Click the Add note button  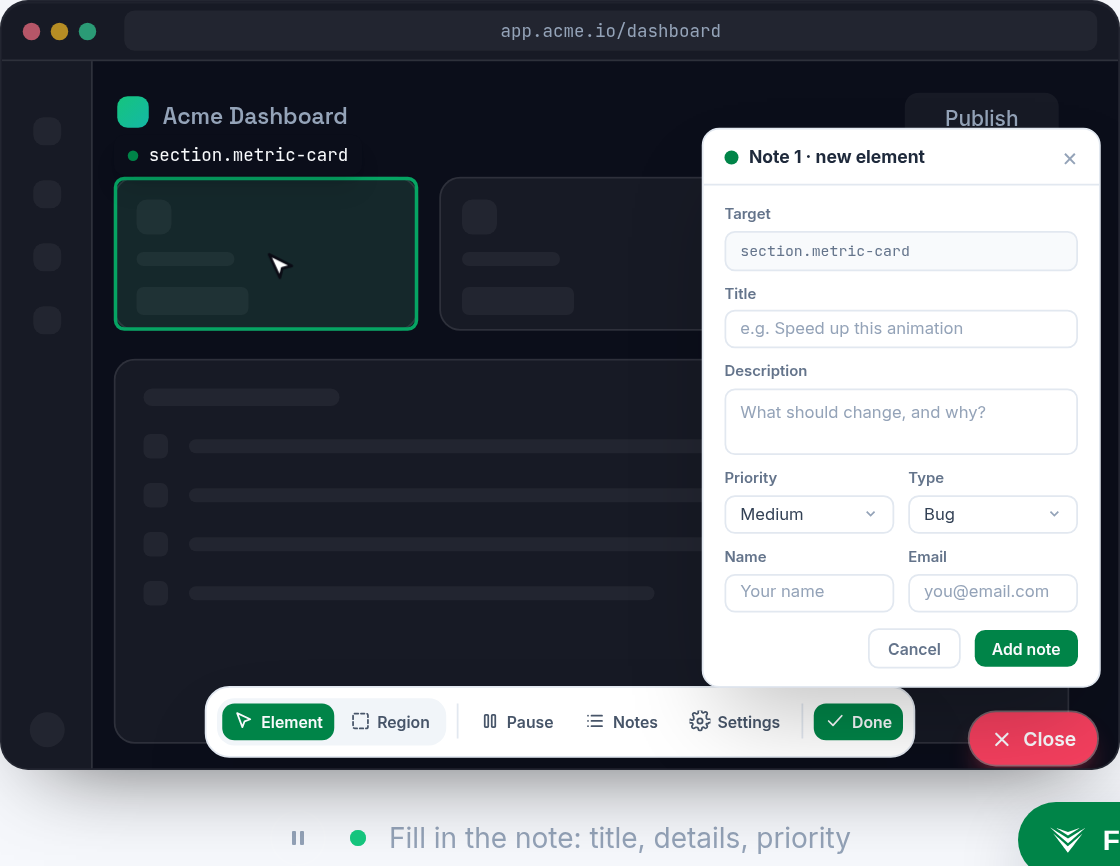[1026, 649]
